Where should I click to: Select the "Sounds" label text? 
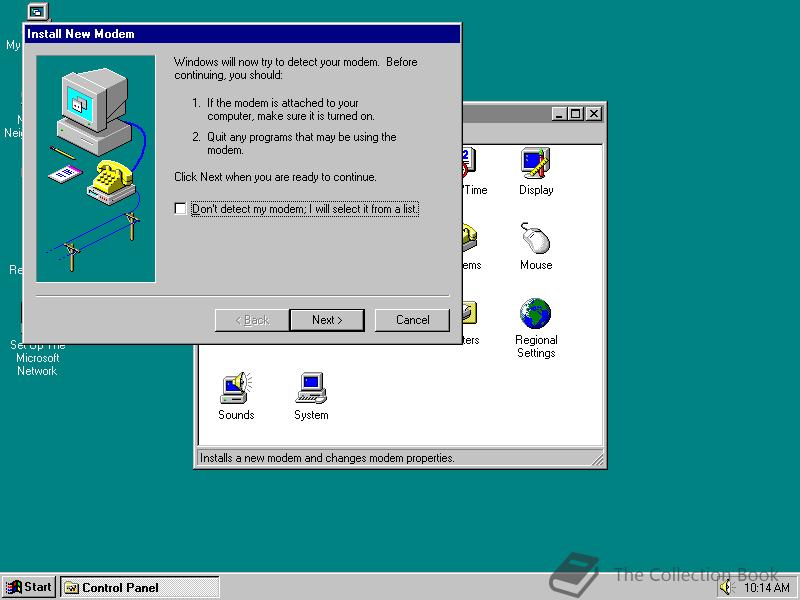point(236,415)
